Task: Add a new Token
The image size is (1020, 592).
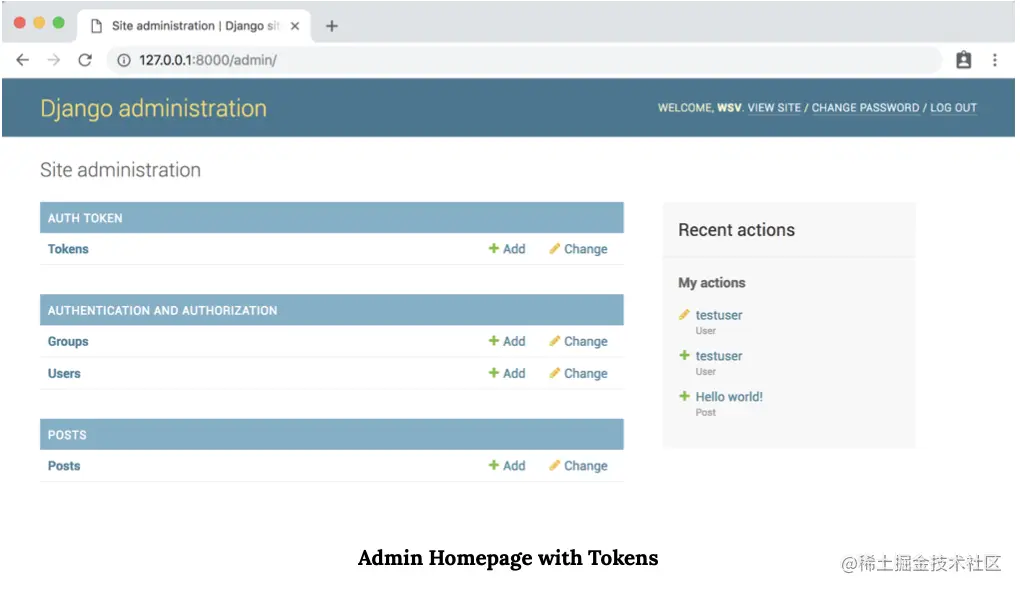Action: pyautogui.click(x=507, y=249)
